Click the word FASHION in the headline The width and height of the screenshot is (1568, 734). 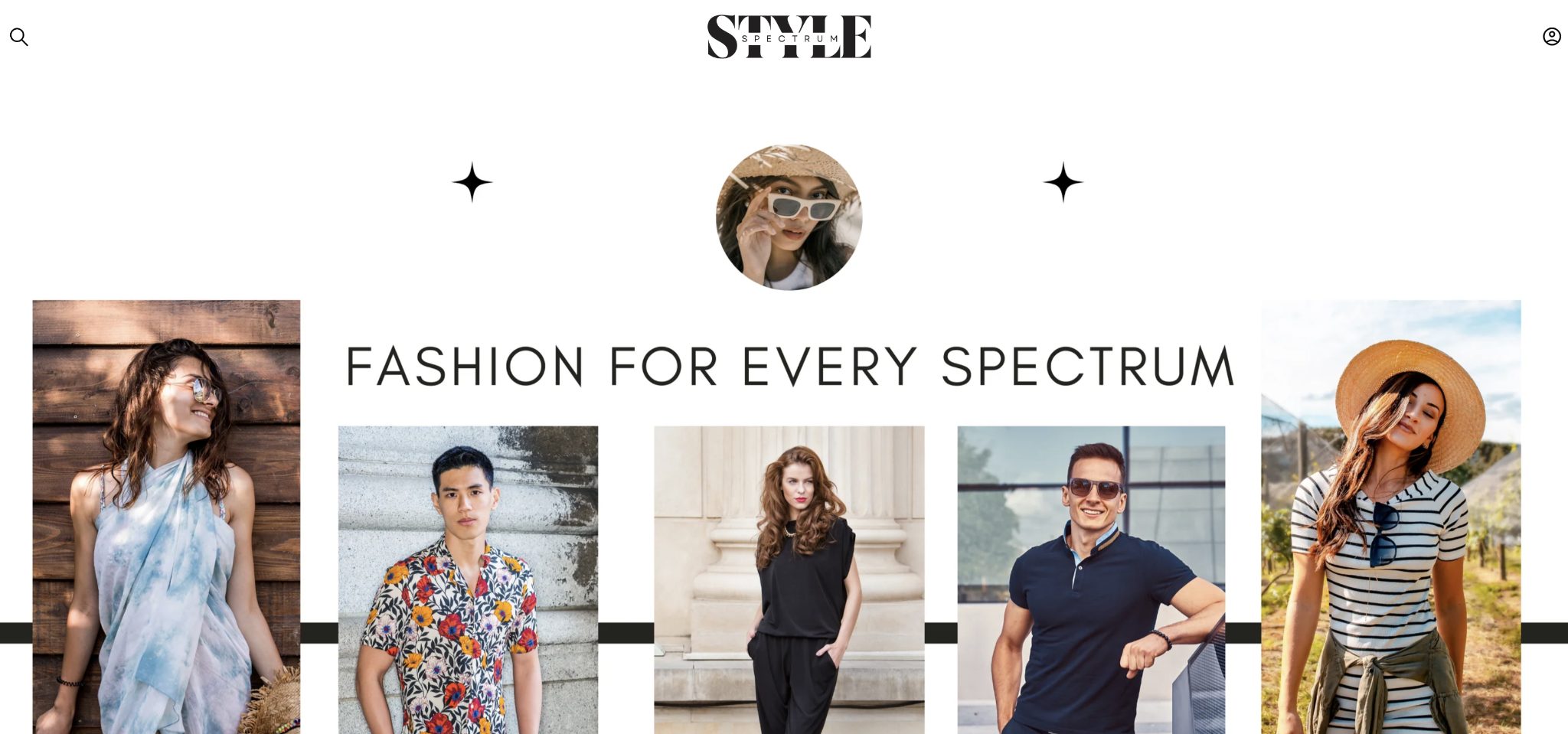pyautogui.click(x=465, y=367)
